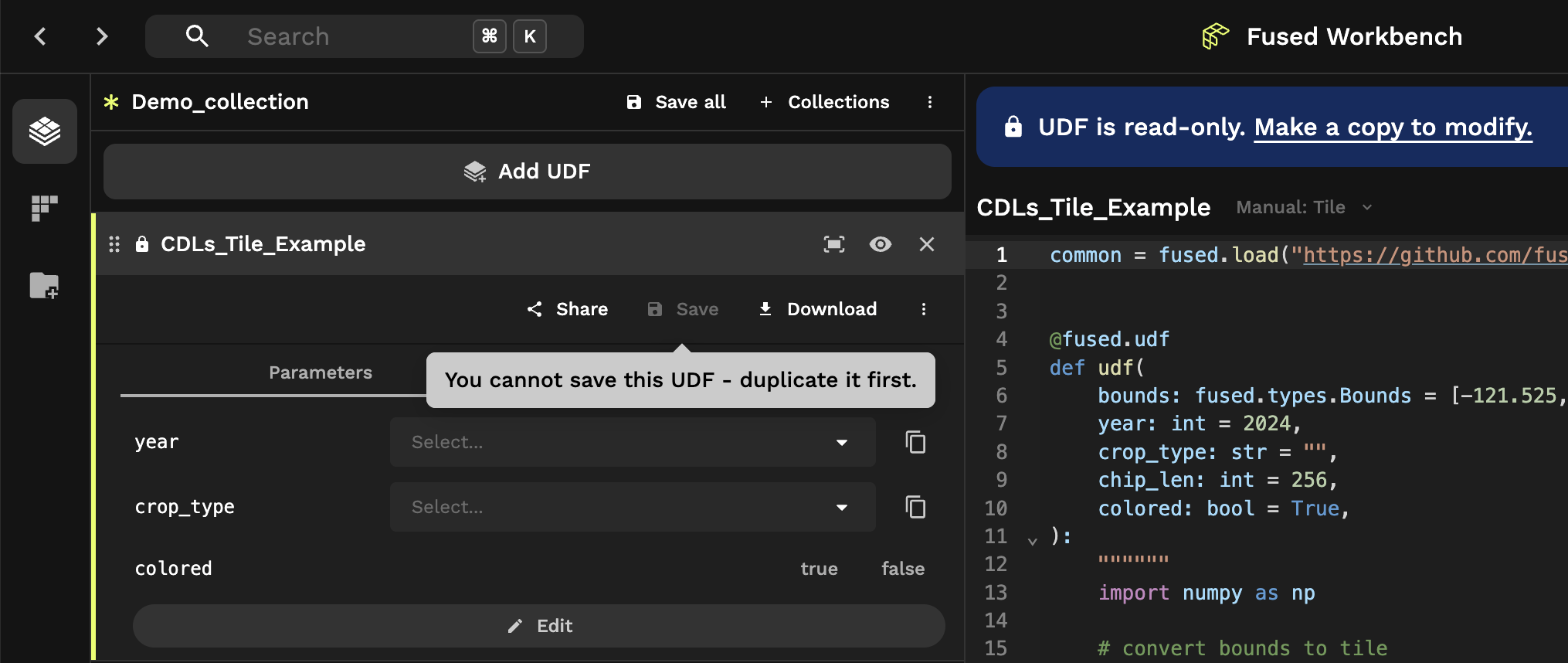Click the Fused Workbench logo icon
This screenshot has height=663, width=1568.
[x=1215, y=36]
